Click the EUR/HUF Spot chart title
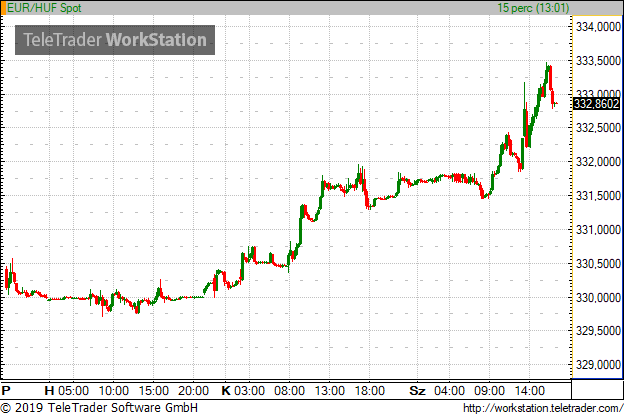 (x=44, y=8)
